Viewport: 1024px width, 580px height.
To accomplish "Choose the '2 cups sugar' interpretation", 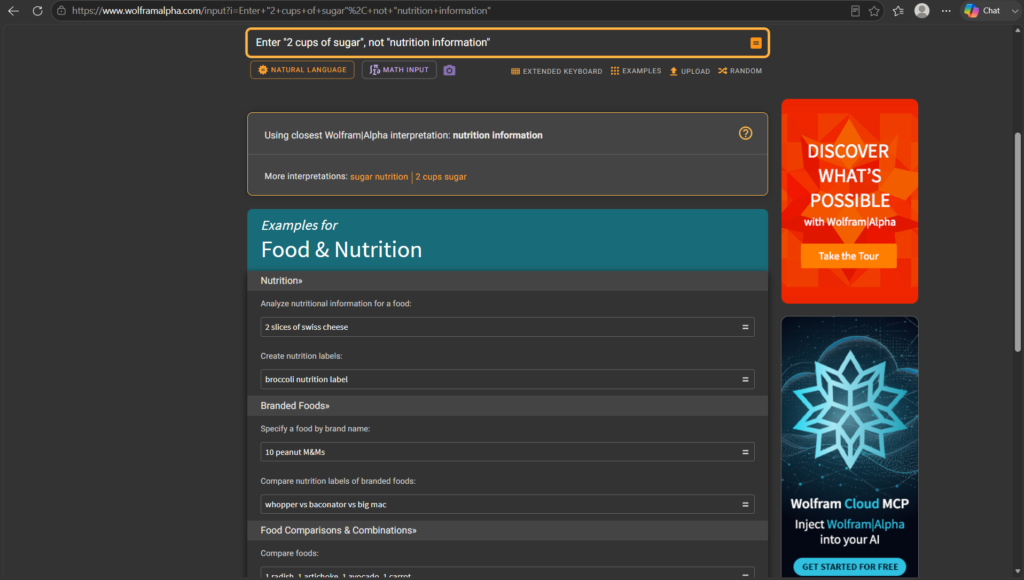I will 441,176.
